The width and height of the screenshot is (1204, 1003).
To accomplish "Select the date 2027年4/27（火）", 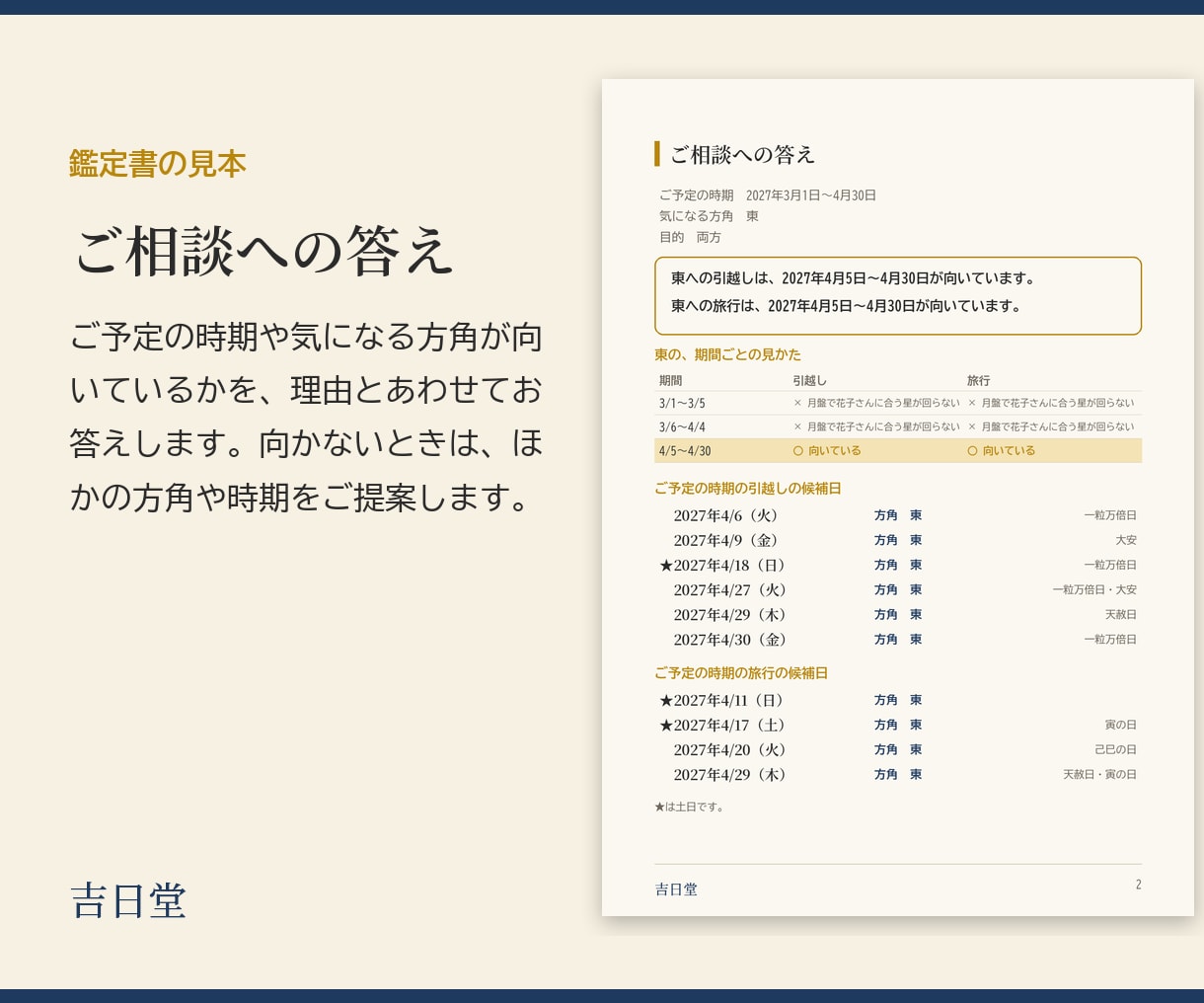I will pyautogui.click(x=730, y=589).
